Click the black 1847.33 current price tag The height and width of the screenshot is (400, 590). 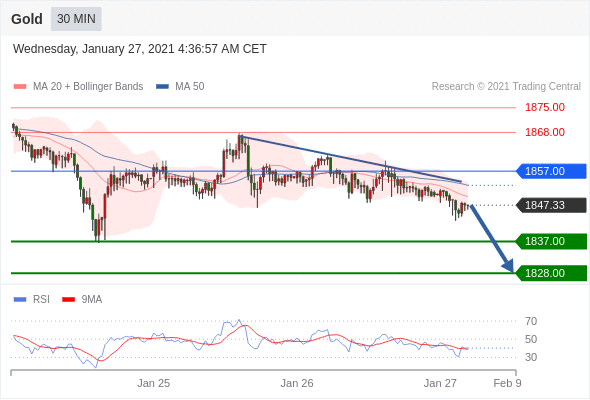[x=551, y=205]
